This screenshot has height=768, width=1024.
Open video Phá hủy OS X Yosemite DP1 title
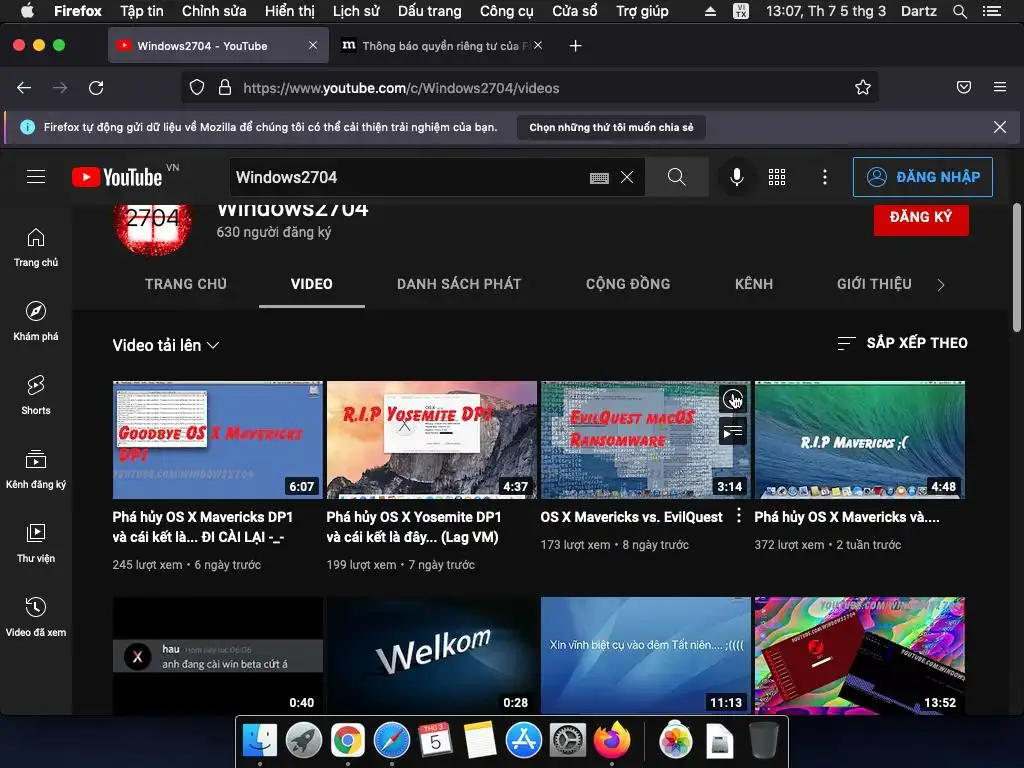coord(414,526)
